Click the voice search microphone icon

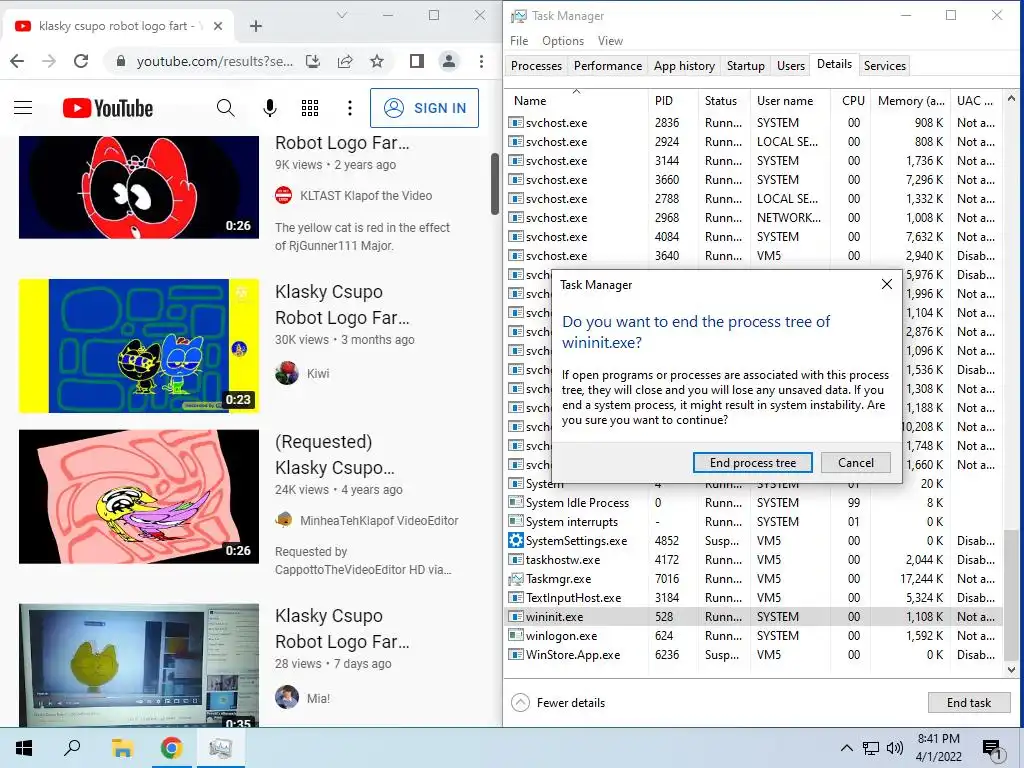269,108
